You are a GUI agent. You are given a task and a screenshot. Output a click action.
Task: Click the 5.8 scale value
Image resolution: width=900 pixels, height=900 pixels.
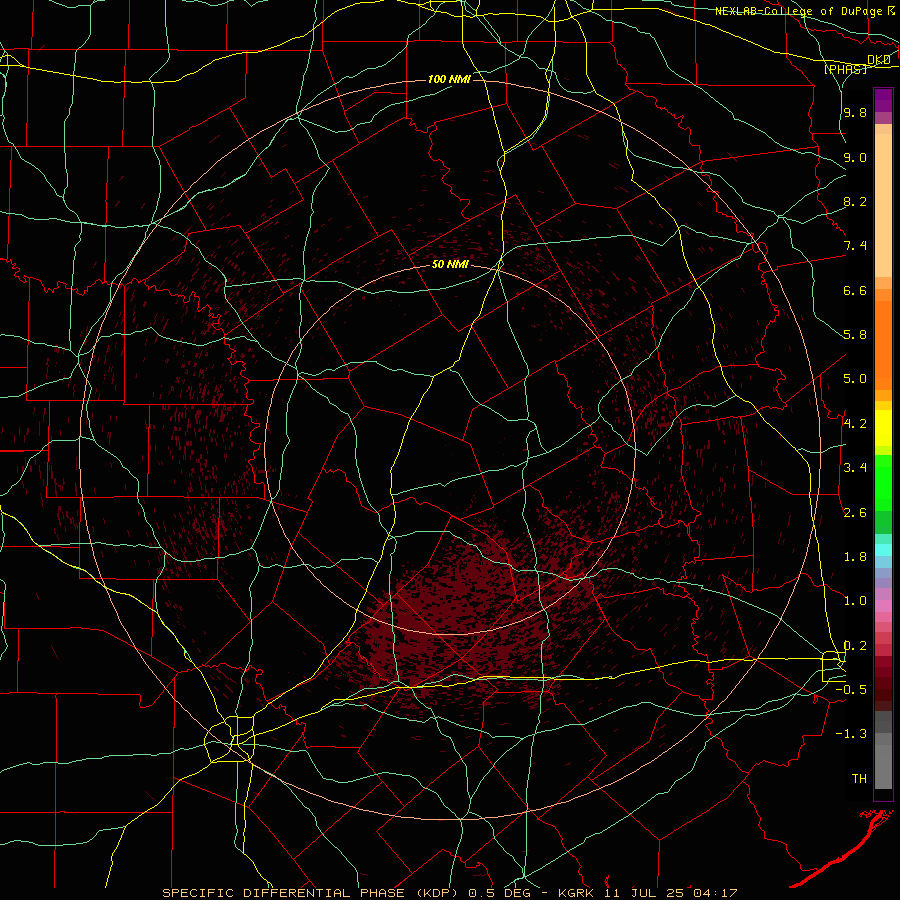[x=855, y=335]
